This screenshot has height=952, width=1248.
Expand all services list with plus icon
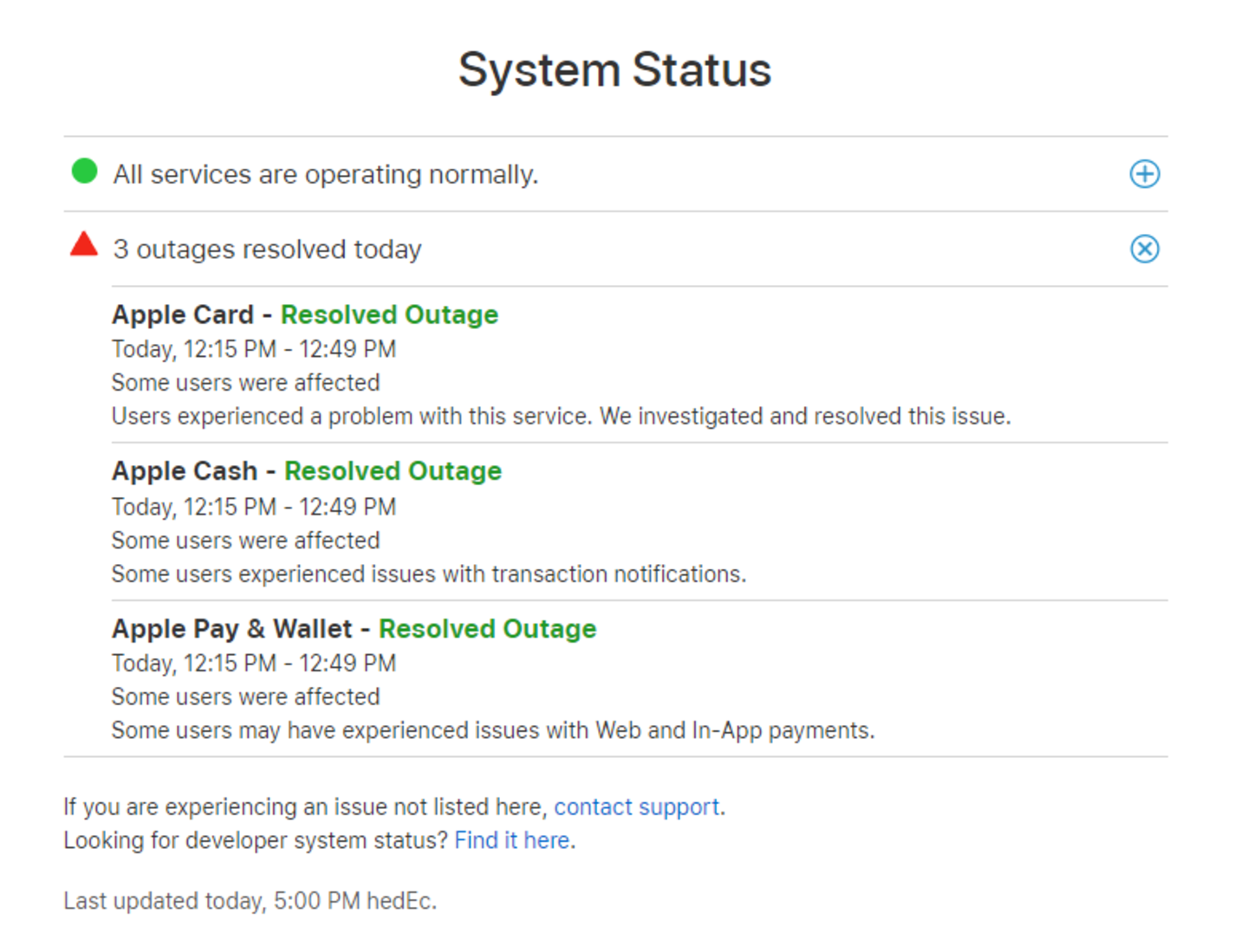point(1144,174)
